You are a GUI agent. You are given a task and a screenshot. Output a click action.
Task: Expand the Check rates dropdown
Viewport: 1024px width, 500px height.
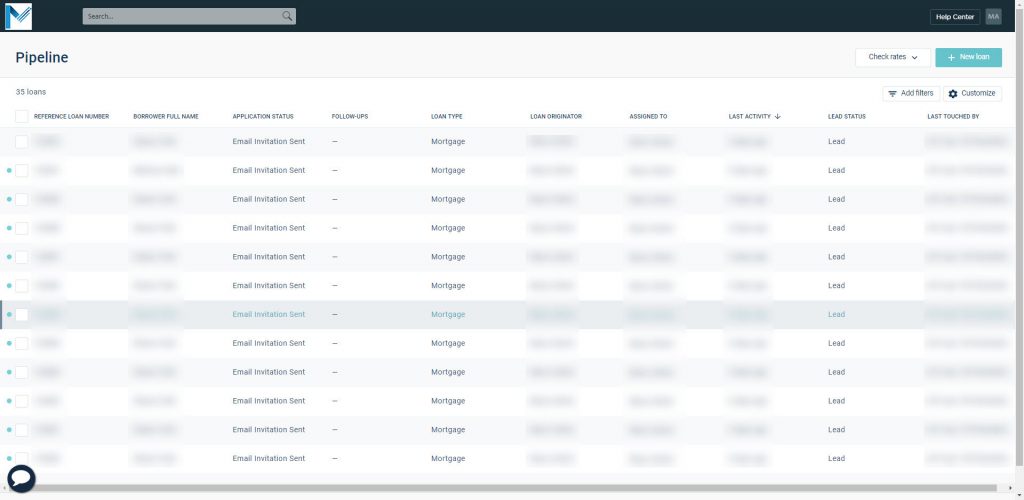tap(893, 57)
